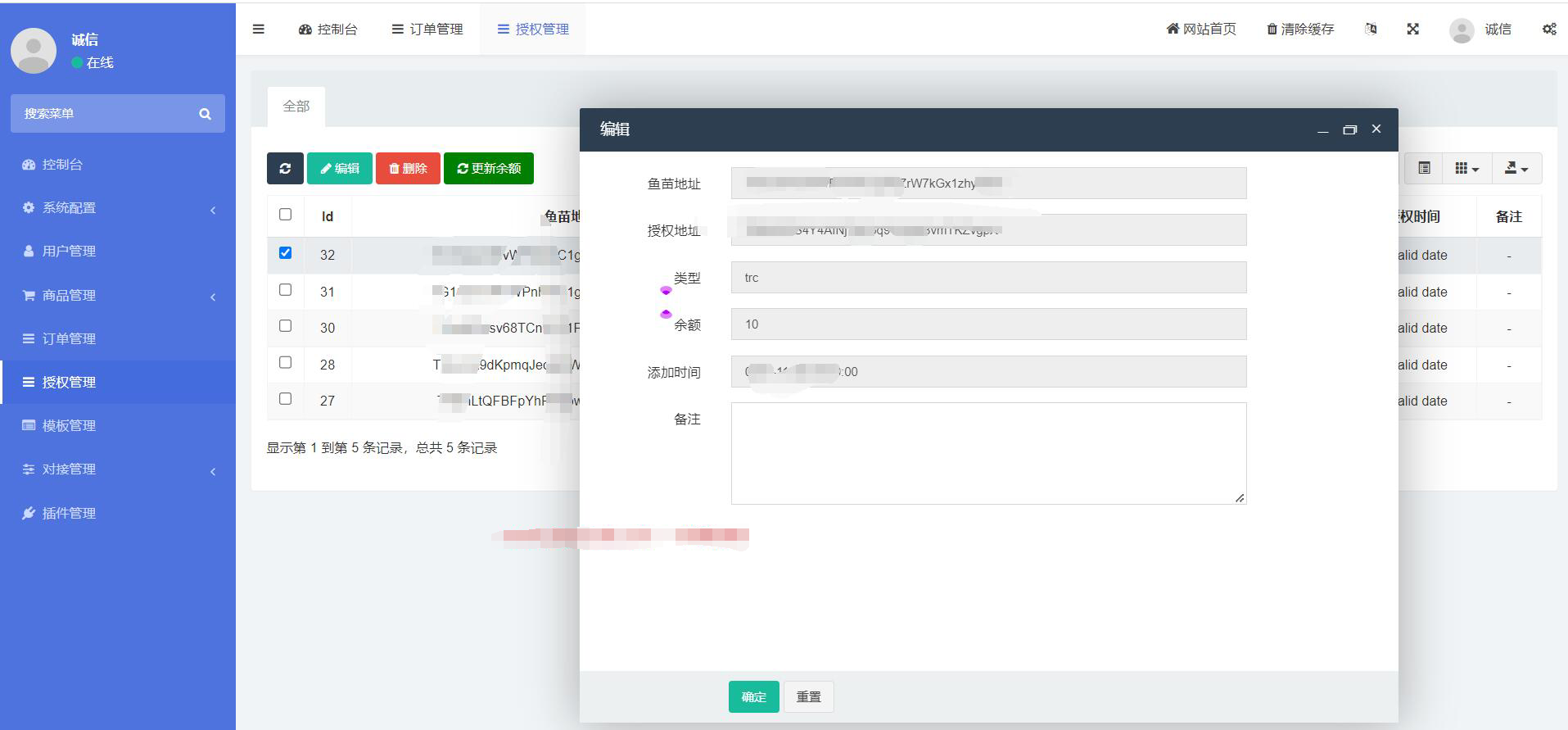
Task: Click 清除缓存 in the top bar
Action: [x=1300, y=29]
